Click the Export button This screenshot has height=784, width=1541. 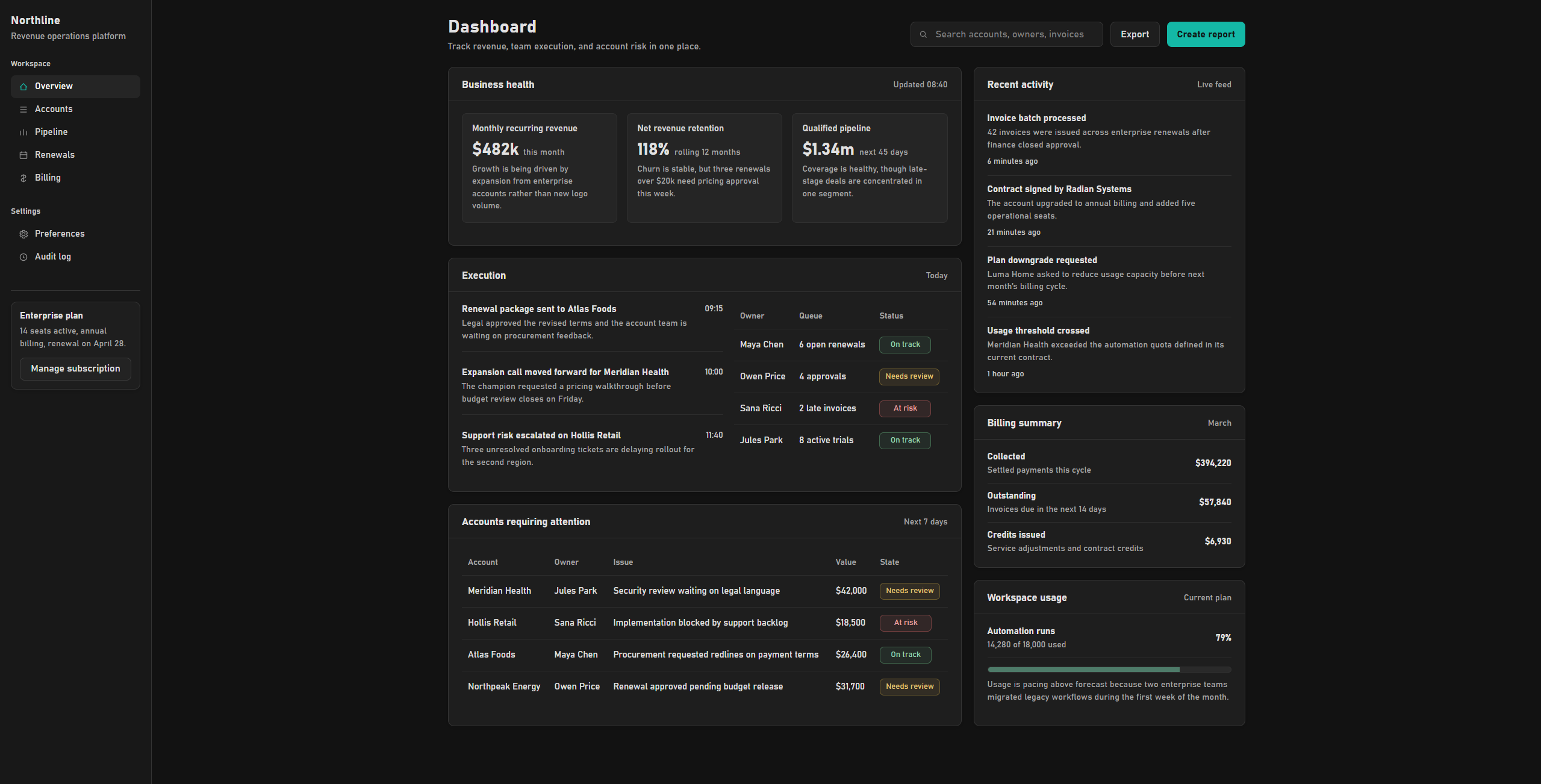point(1135,34)
